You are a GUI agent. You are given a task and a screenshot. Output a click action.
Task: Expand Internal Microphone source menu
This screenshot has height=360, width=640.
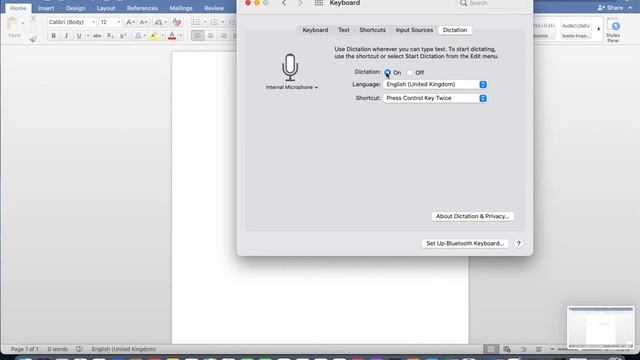[292, 87]
